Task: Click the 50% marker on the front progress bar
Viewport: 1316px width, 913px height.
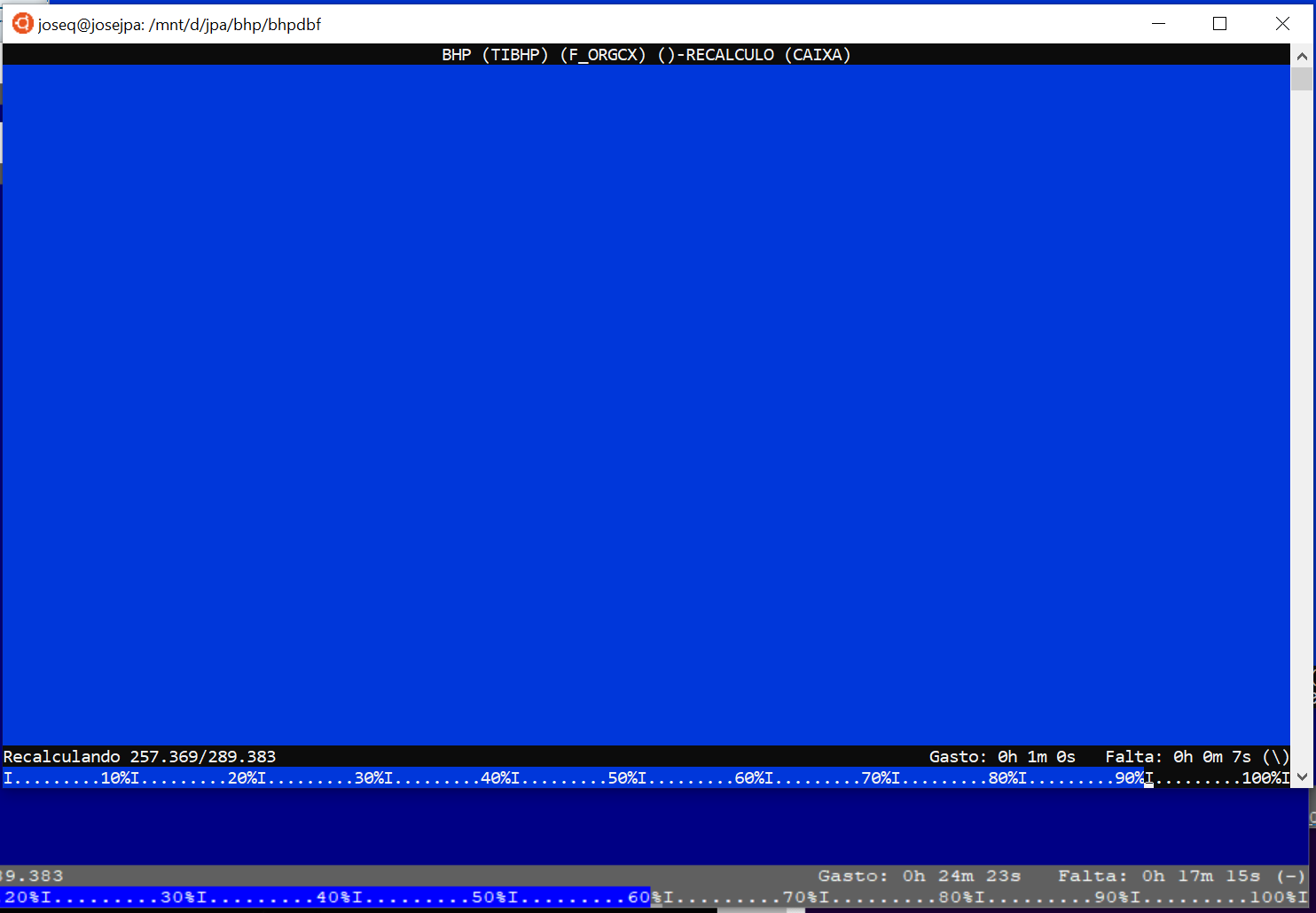Action: click(623, 778)
